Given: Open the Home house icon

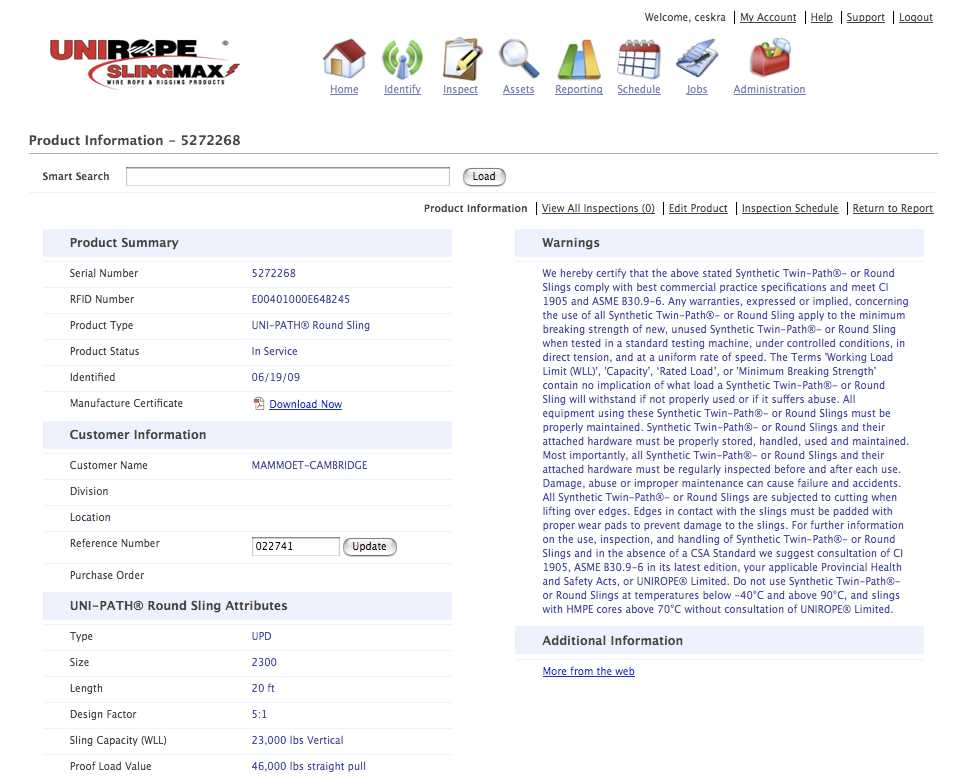Looking at the screenshot, I should [x=344, y=58].
